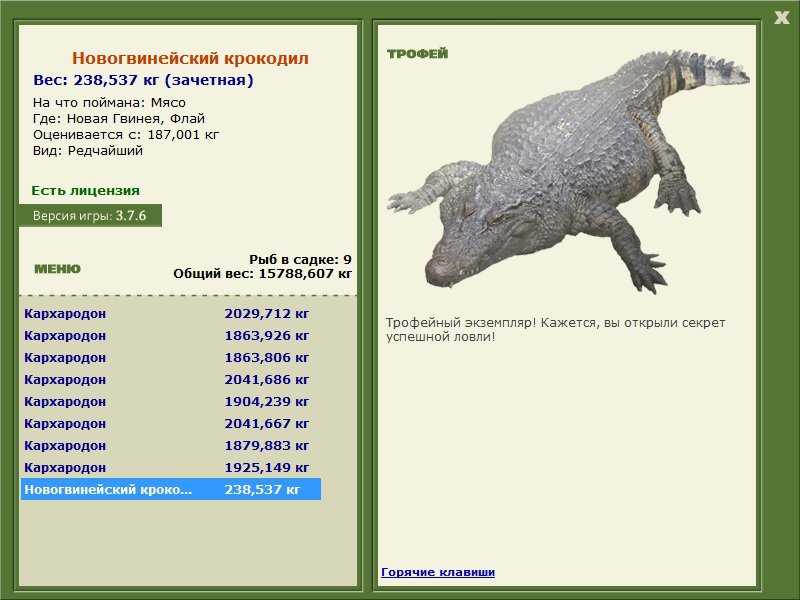Select the highlighted Новогвинейский кроко... row
The height and width of the screenshot is (600, 800).
(171, 489)
